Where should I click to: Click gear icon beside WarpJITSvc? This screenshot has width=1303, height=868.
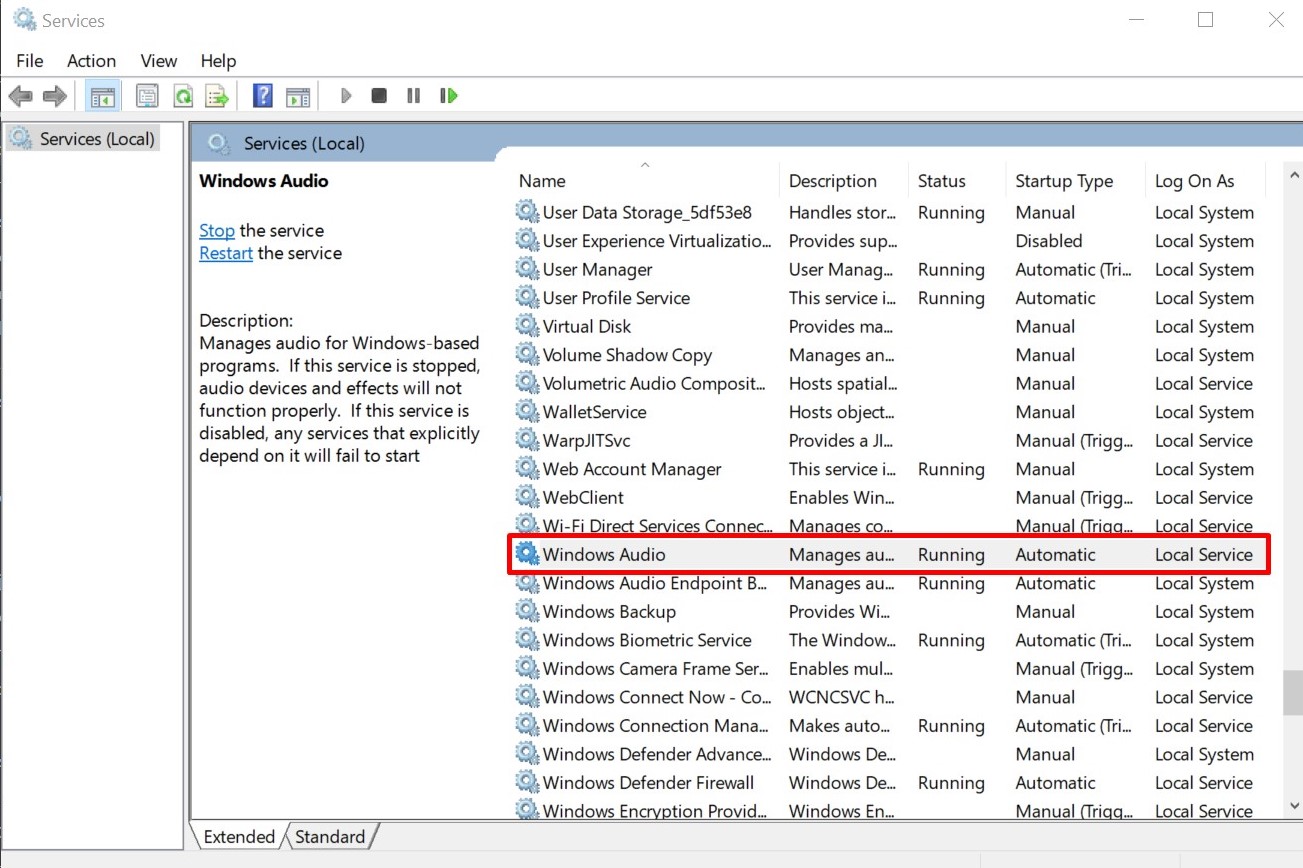[527, 440]
